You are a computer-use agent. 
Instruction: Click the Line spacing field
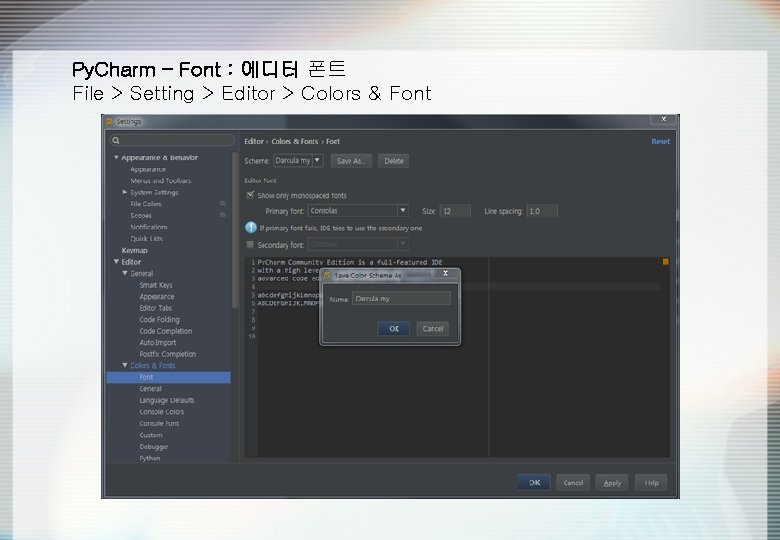click(x=542, y=211)
